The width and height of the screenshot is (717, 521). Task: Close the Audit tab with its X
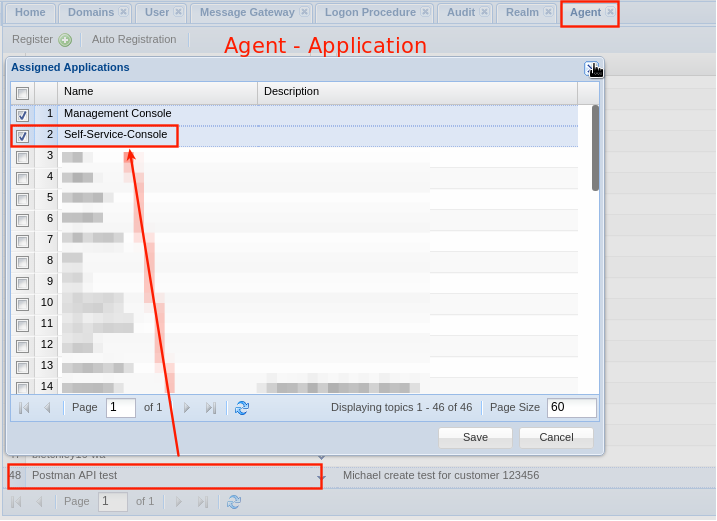point(484,12)
